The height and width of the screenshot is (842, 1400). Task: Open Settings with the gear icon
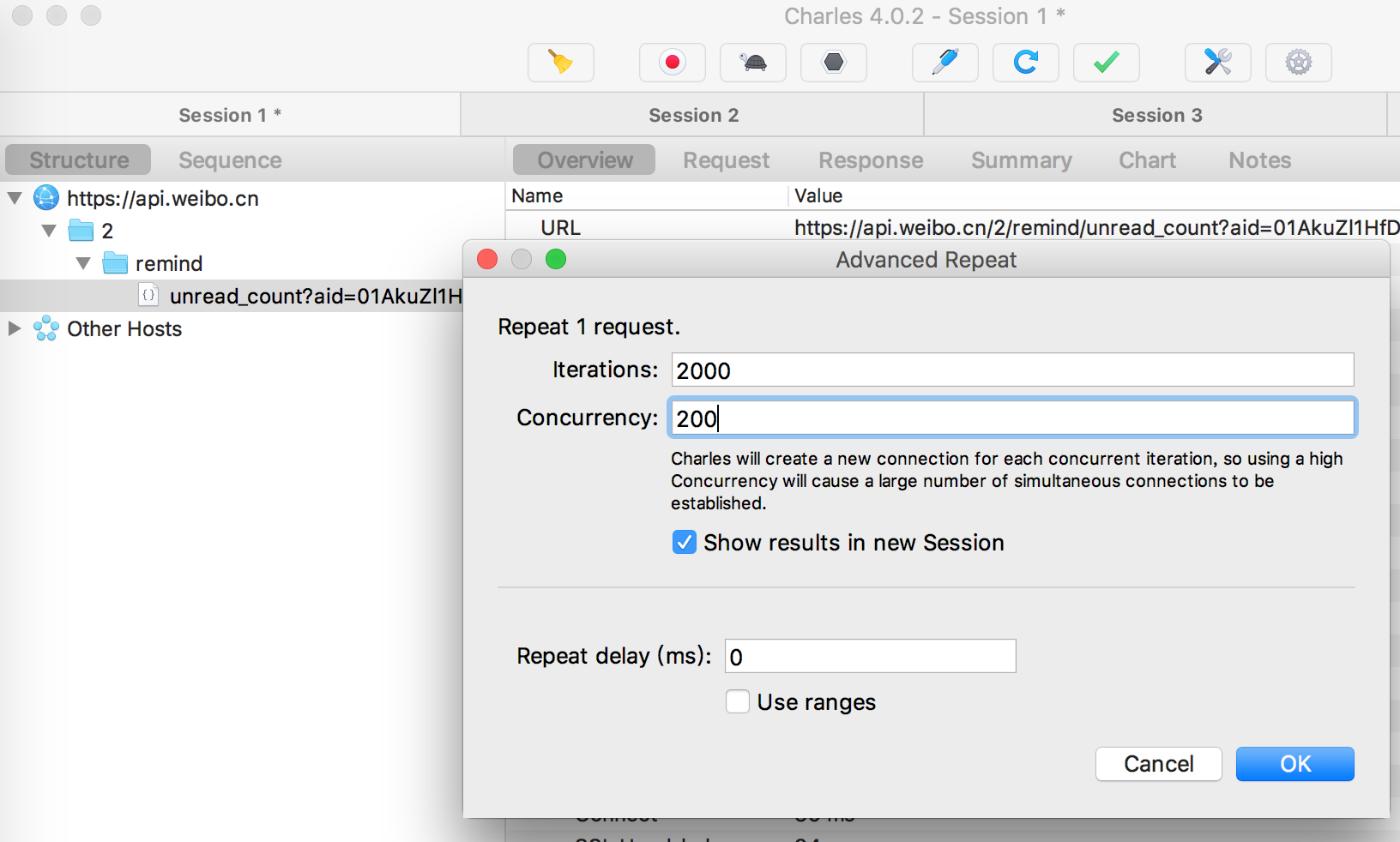click(x=1299, y=63)
